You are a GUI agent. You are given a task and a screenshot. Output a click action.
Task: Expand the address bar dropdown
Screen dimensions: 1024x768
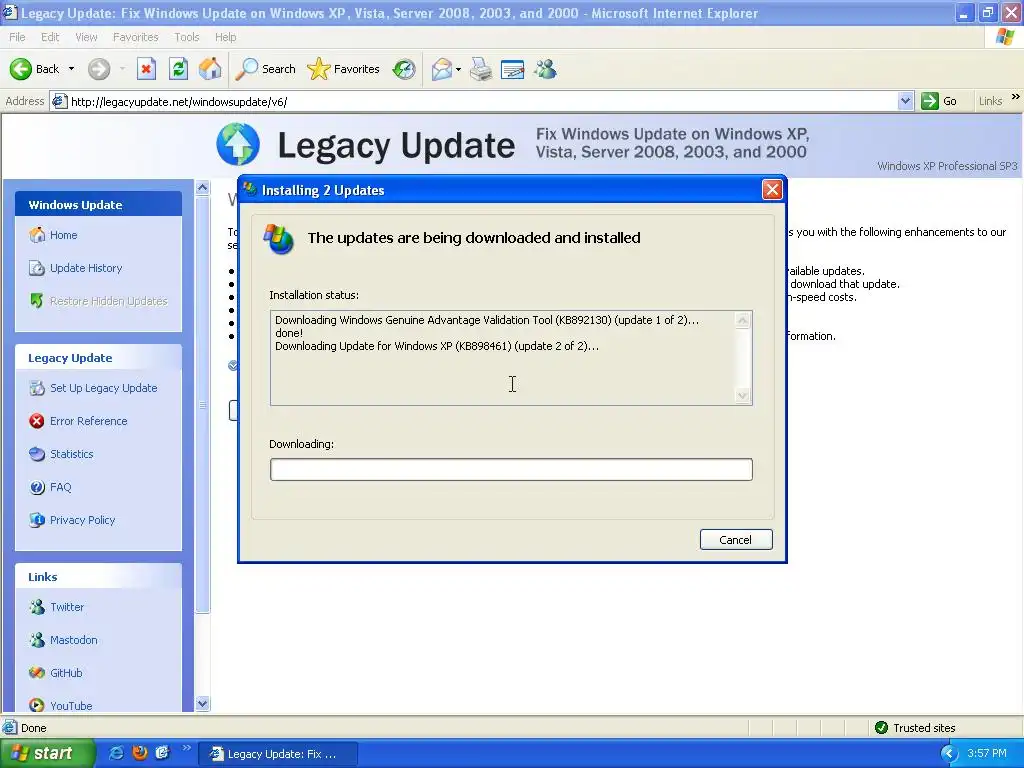(904, 101)
